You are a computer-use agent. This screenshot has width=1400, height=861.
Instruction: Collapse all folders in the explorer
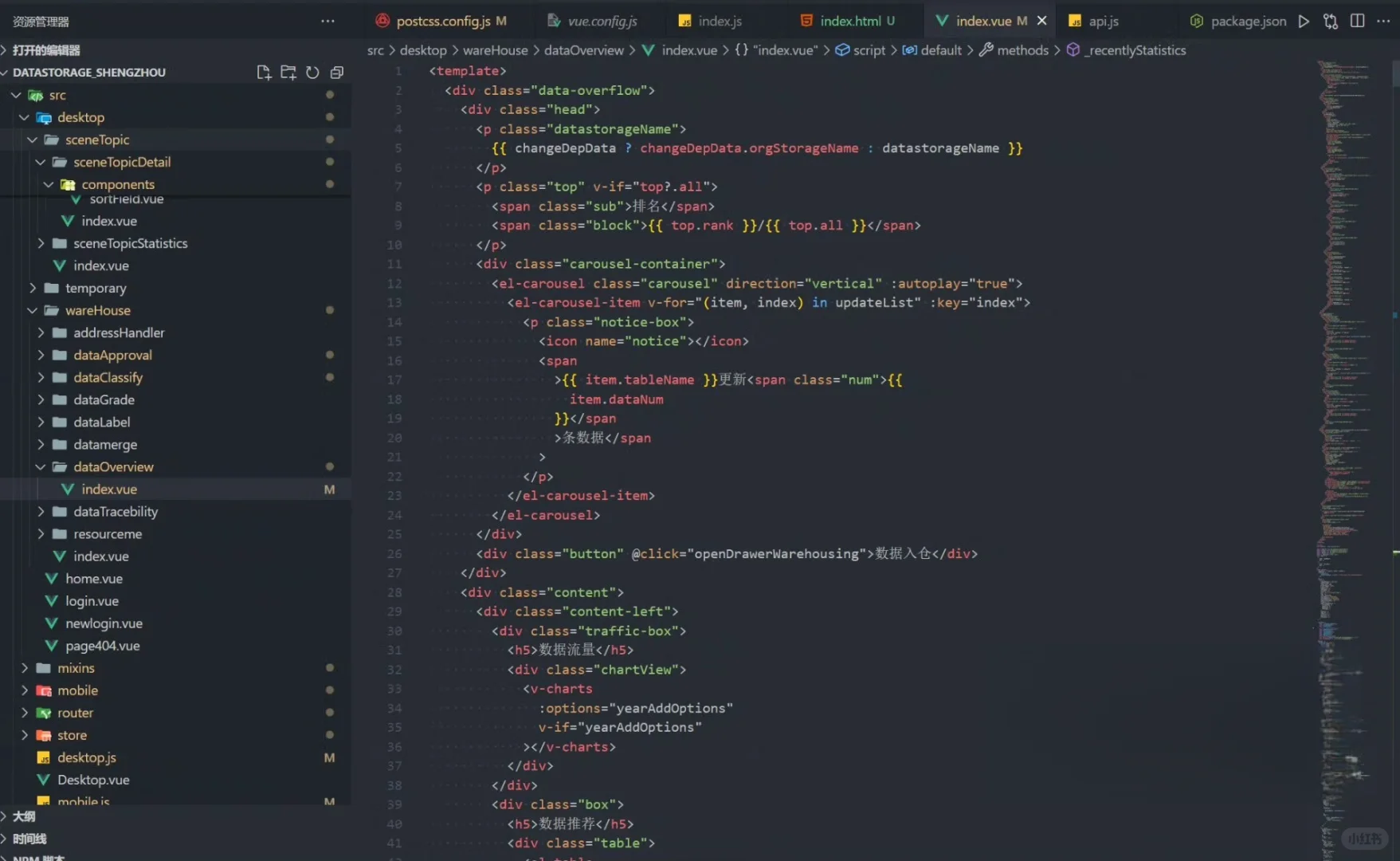click(x=337, y=73)
